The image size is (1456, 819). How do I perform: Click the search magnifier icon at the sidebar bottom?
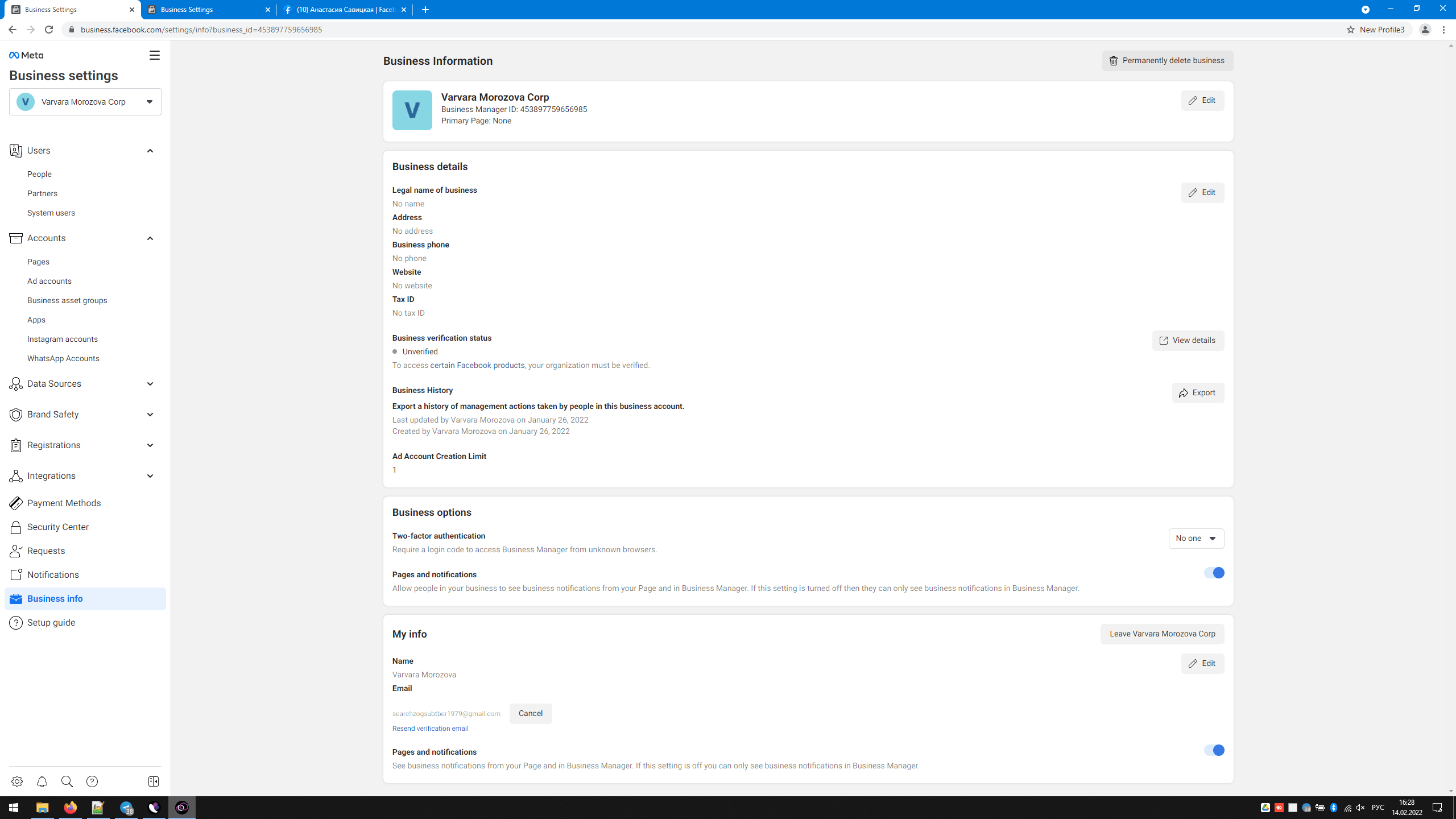pyautogui.click(x=67, y=781)
